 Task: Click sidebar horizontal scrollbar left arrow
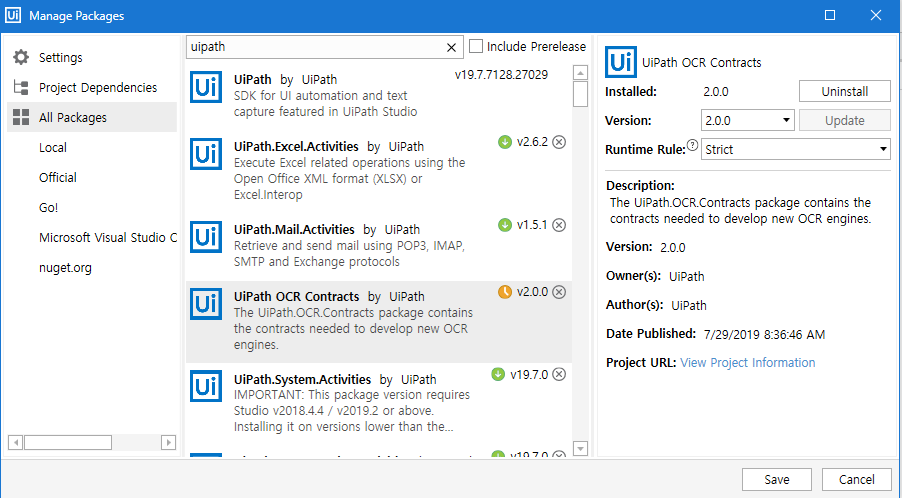(16, 442)
